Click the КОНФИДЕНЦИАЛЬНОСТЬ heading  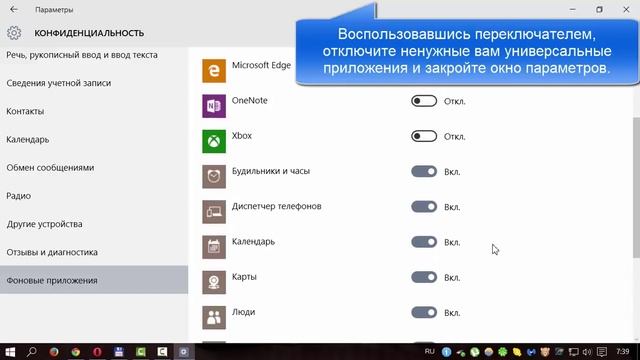pos(89,33)
